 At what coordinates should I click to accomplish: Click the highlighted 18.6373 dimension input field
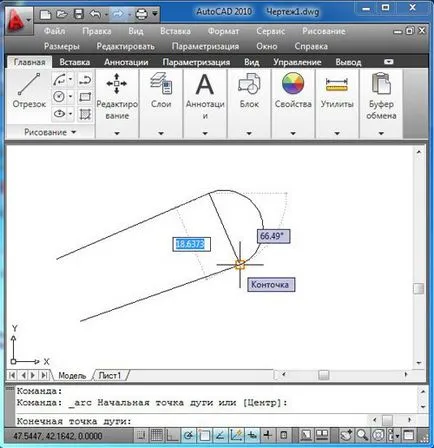point(191,244)
